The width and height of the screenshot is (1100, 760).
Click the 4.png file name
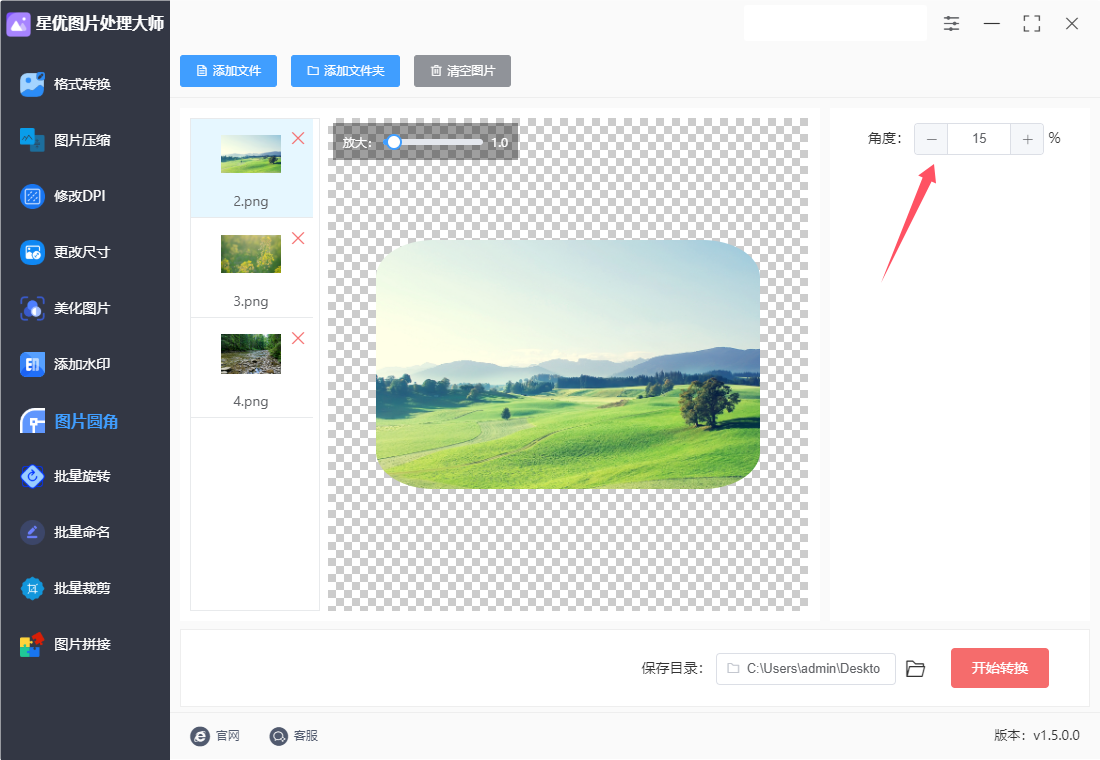click(251, 401)
